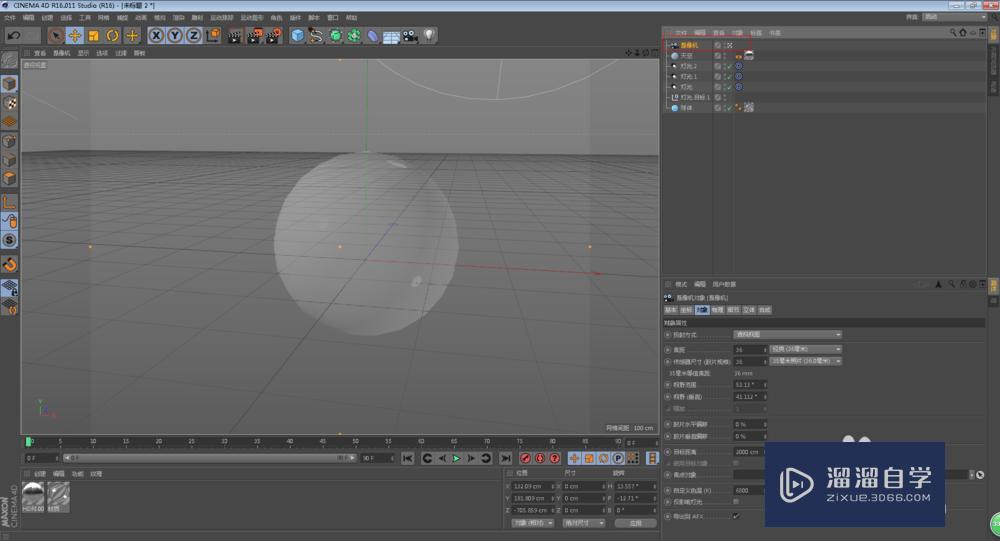Click the 应用 Apply button in coordinates
The image size is (1000, 541).
636,523
